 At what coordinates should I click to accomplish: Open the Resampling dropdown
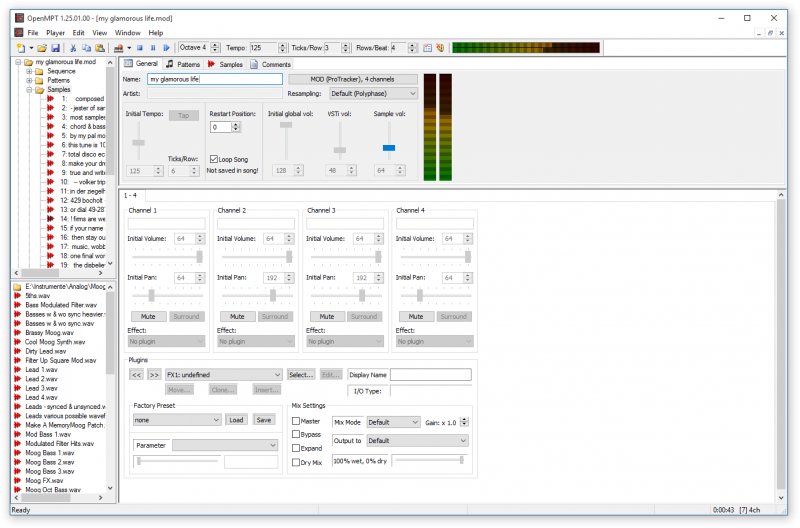[373, 93]
